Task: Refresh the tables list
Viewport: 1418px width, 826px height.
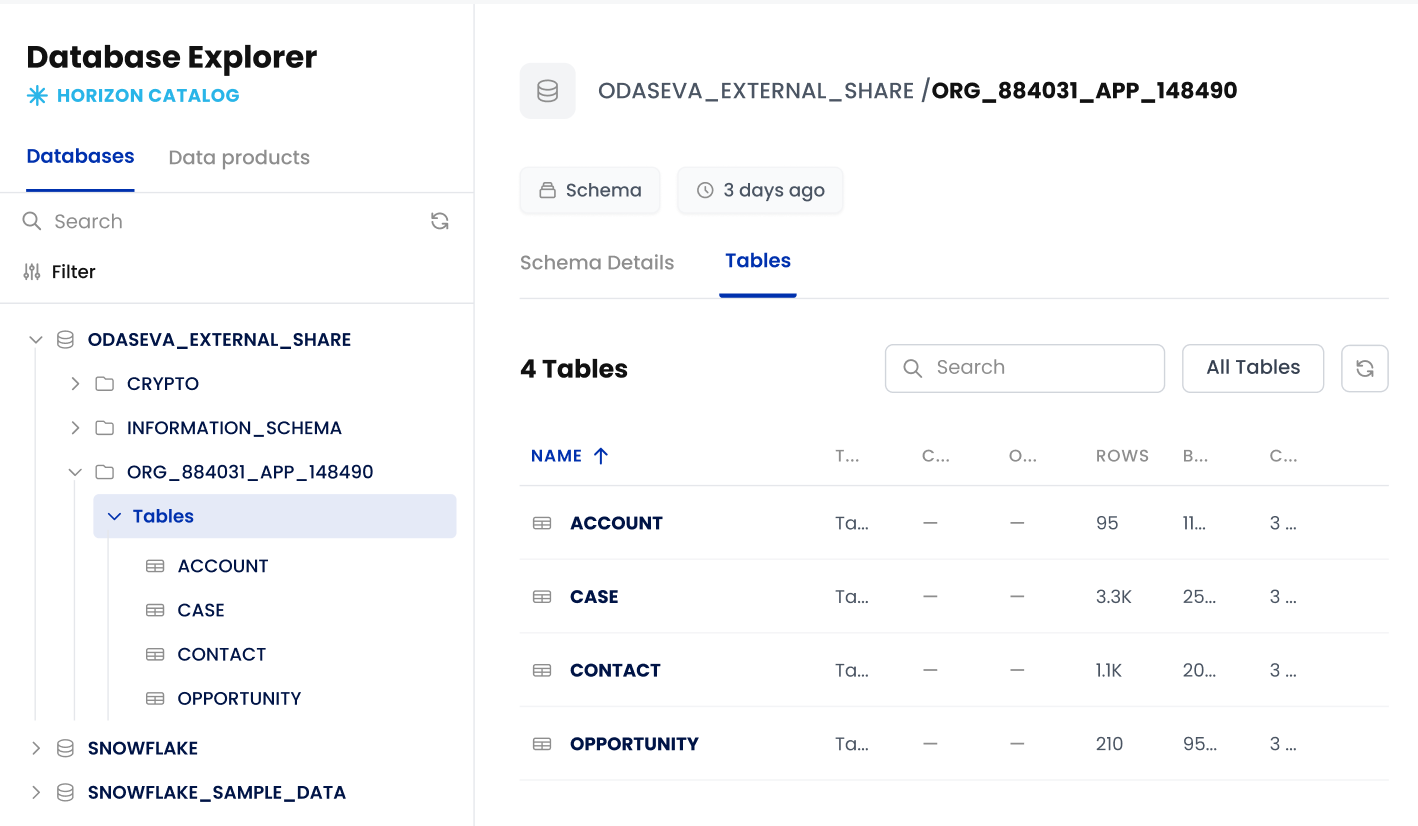Action: [x=1364, y=368]
